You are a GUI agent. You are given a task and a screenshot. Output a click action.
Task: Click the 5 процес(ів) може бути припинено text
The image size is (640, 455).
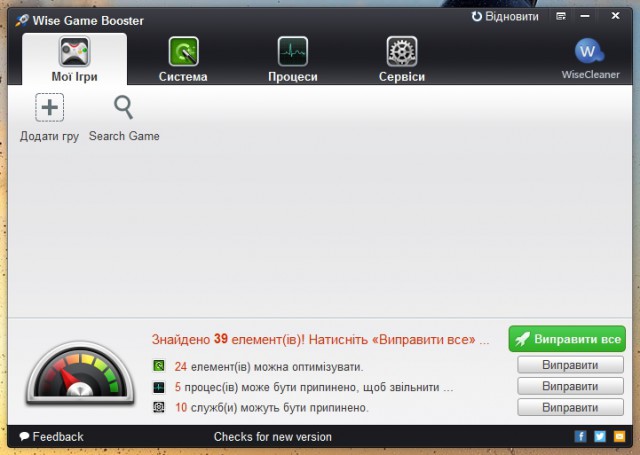click(x=313, y=387)
